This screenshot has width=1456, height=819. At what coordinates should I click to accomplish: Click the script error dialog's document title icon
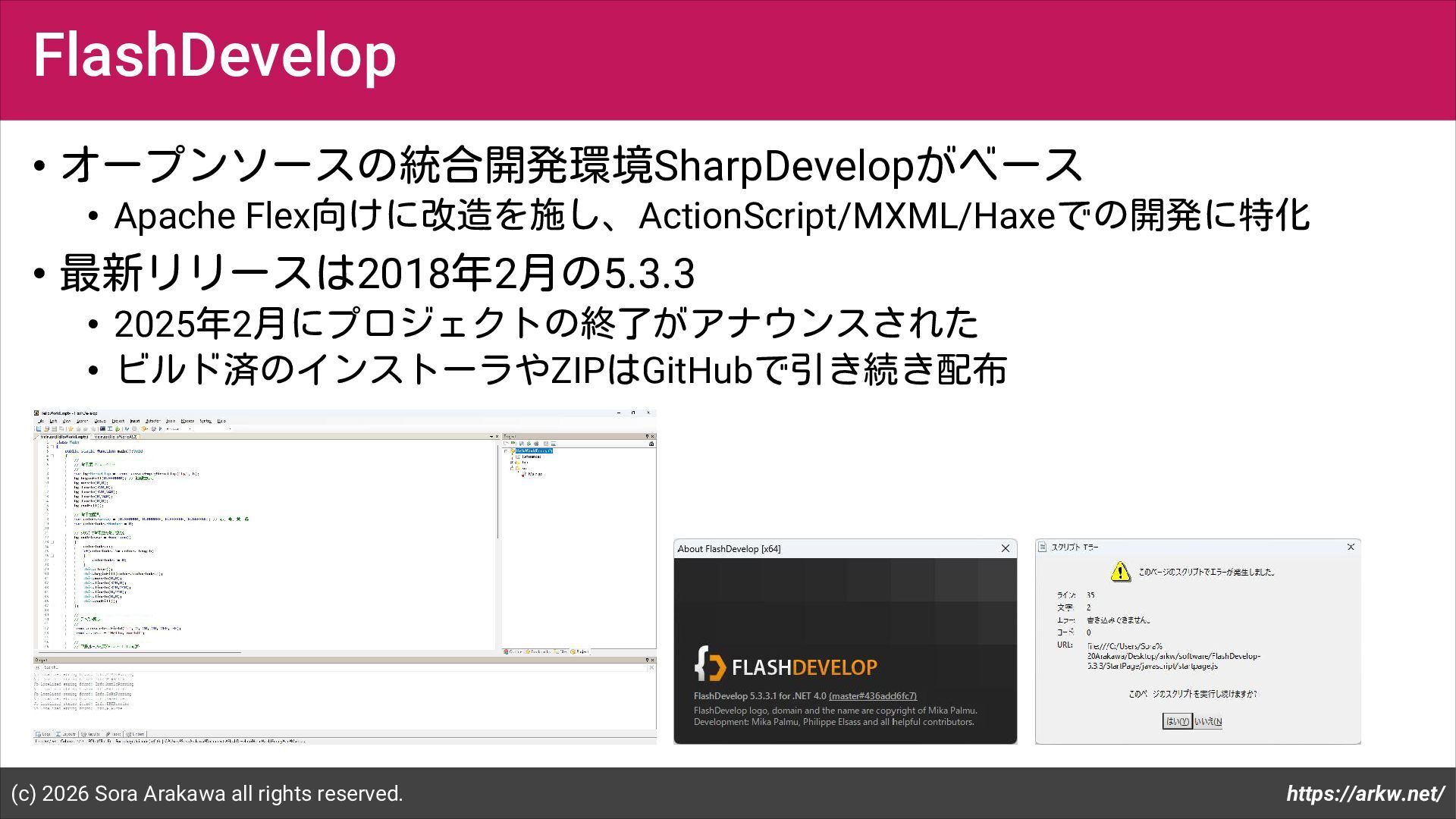(1043, 547)
